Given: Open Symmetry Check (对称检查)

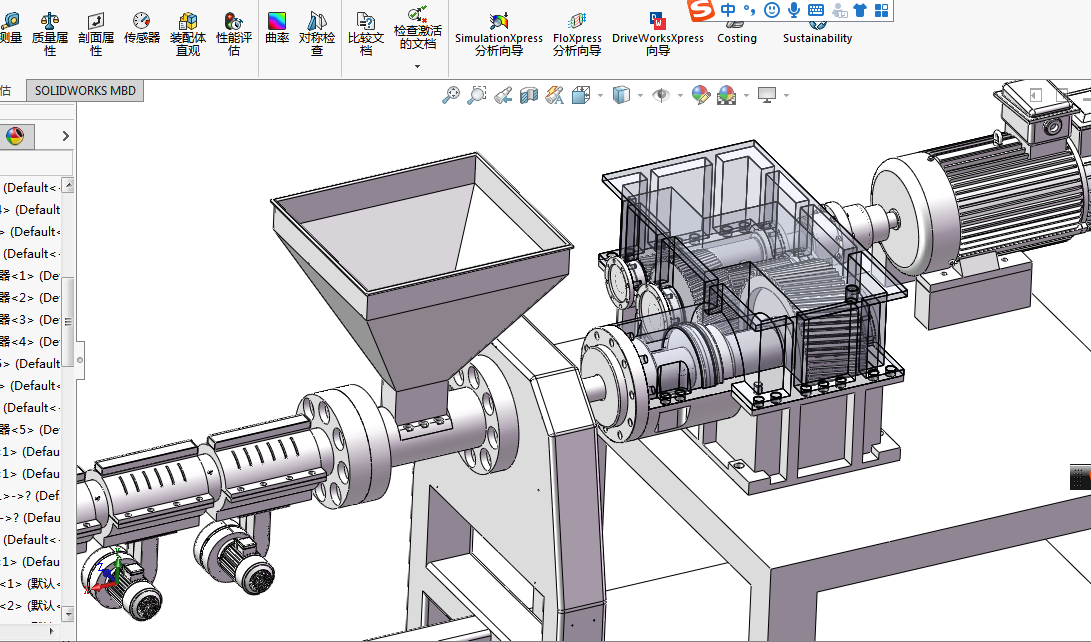Looking at the screenshot, I should pyautogui.click(x=317, y=34).
